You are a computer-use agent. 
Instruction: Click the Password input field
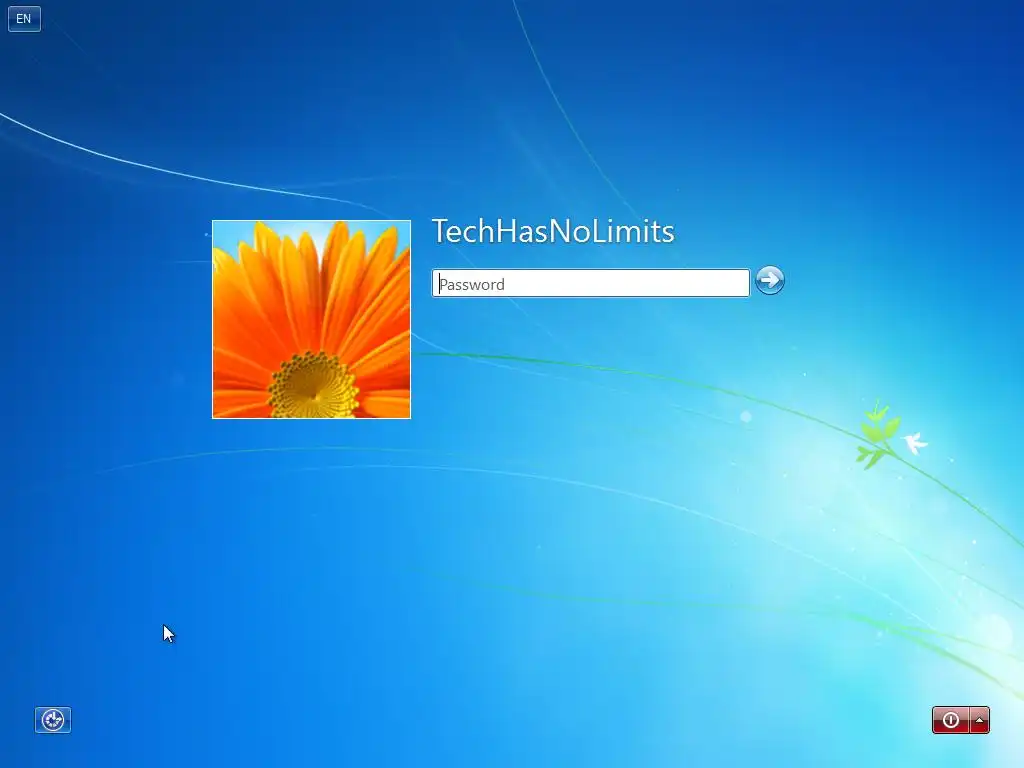tap(590, 283)
